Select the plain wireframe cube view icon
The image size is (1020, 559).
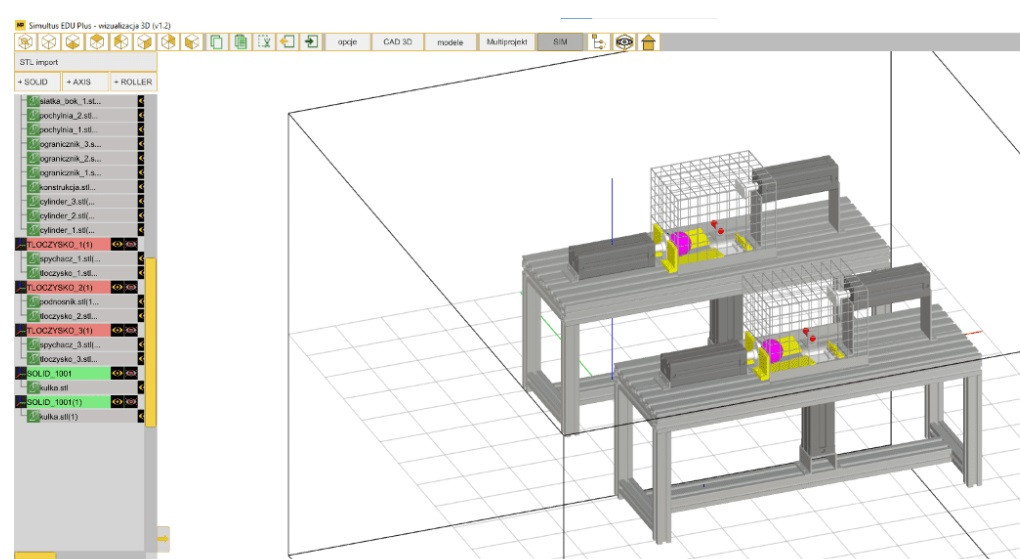[x=49, y=42]
